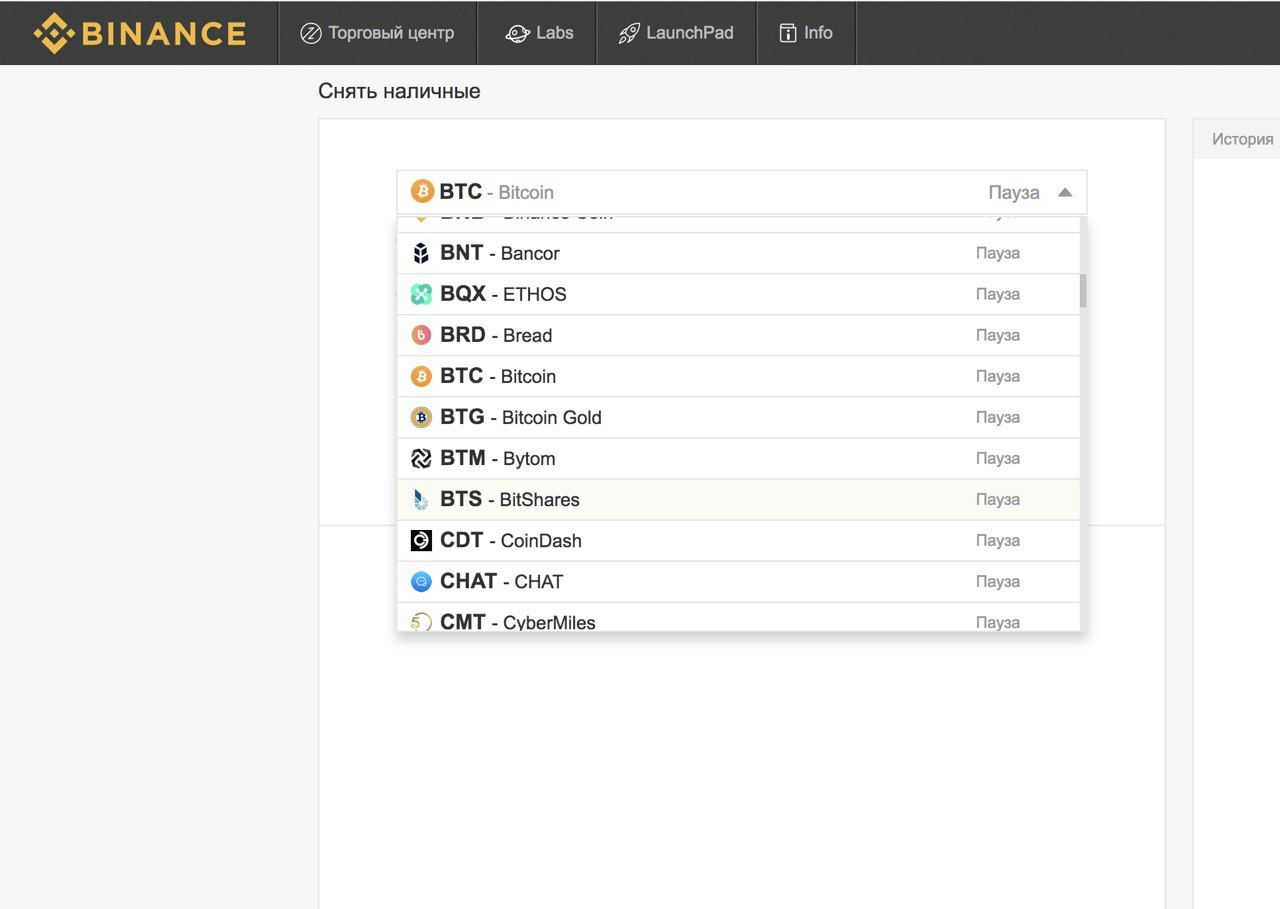
Task: Click the Binance logo
Action: (x=140, y=33)
